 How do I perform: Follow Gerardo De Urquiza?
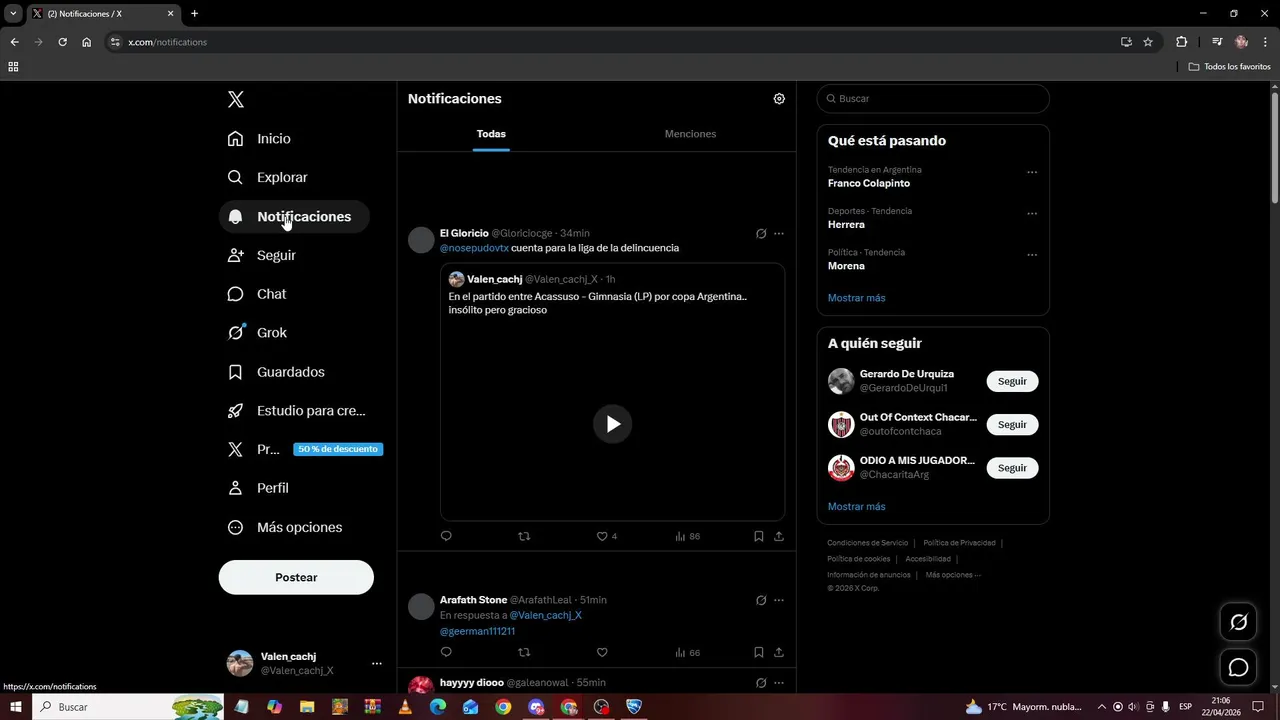1012,381
